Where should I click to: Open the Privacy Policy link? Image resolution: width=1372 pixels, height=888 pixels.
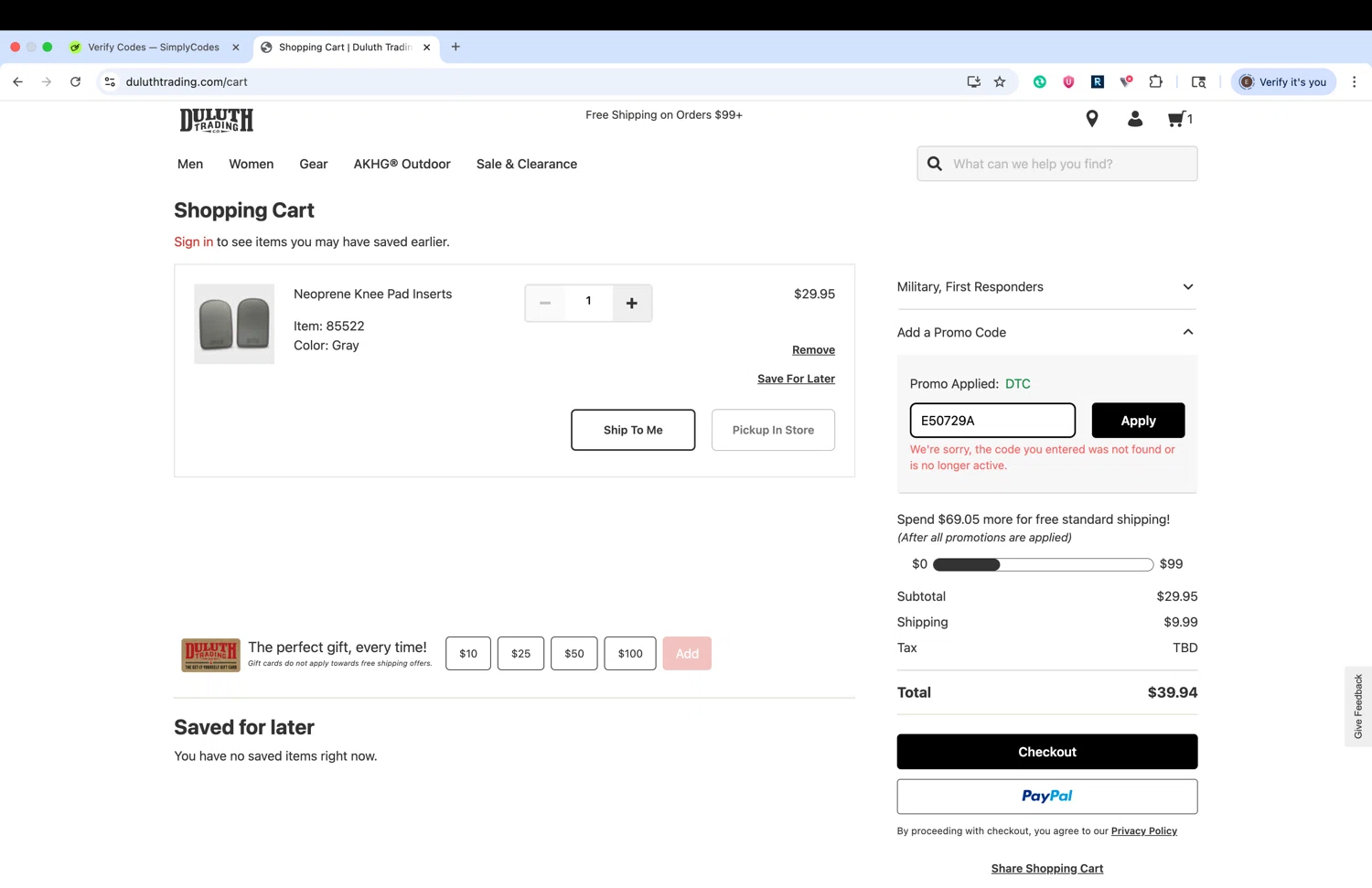1144,831
